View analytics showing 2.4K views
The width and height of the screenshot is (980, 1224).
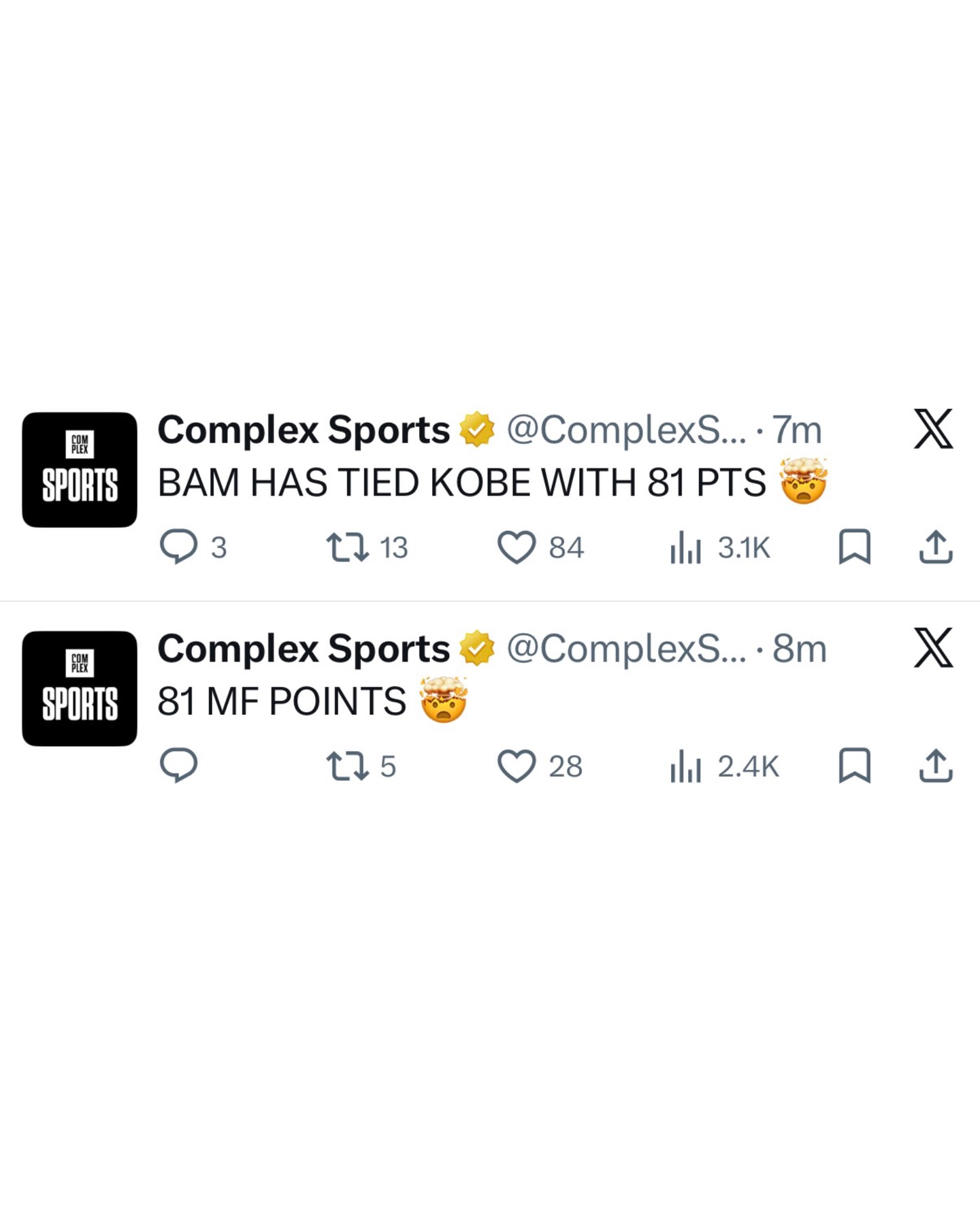pyautogui.click(x=686, y=767)
